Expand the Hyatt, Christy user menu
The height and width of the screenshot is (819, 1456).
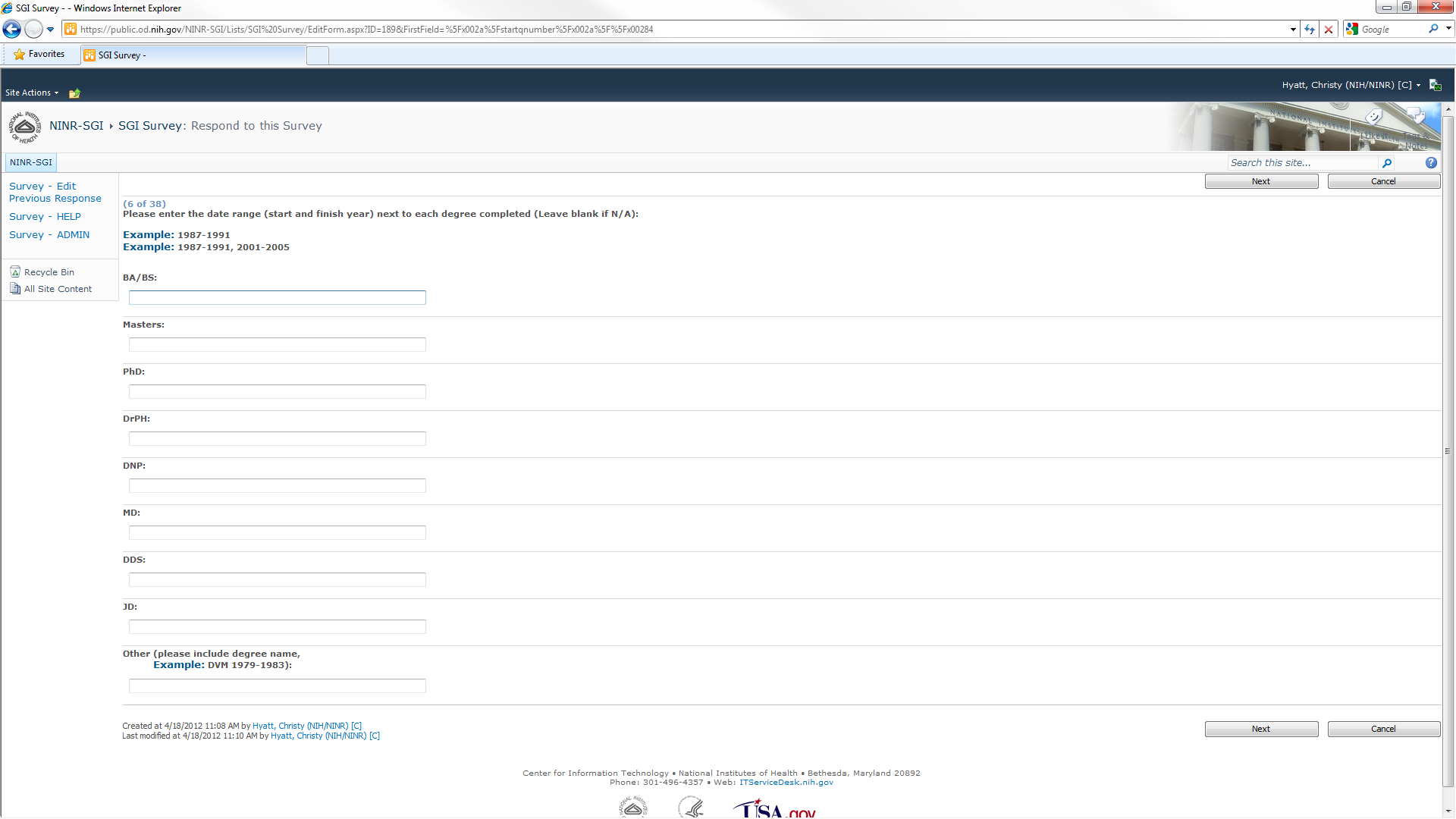pyautogui.click(x=1351, y=85)
